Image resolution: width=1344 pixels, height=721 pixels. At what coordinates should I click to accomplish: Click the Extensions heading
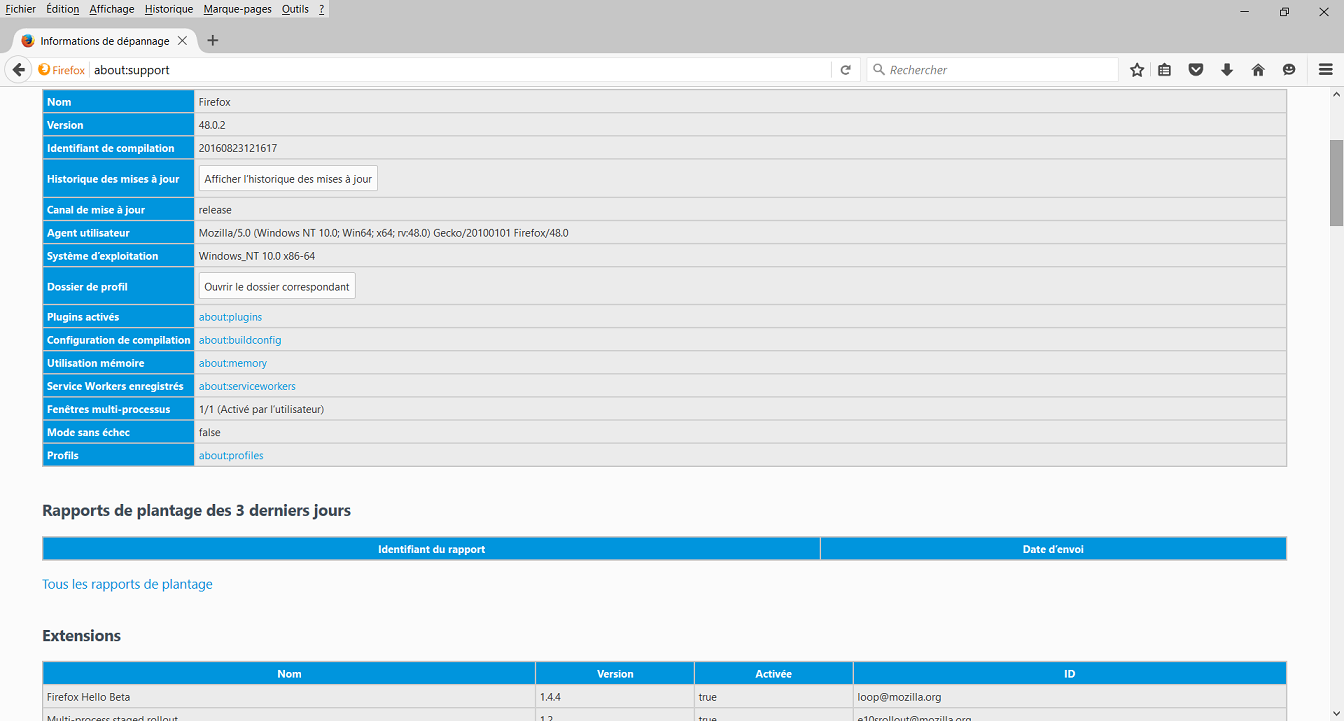pos(81,636)
